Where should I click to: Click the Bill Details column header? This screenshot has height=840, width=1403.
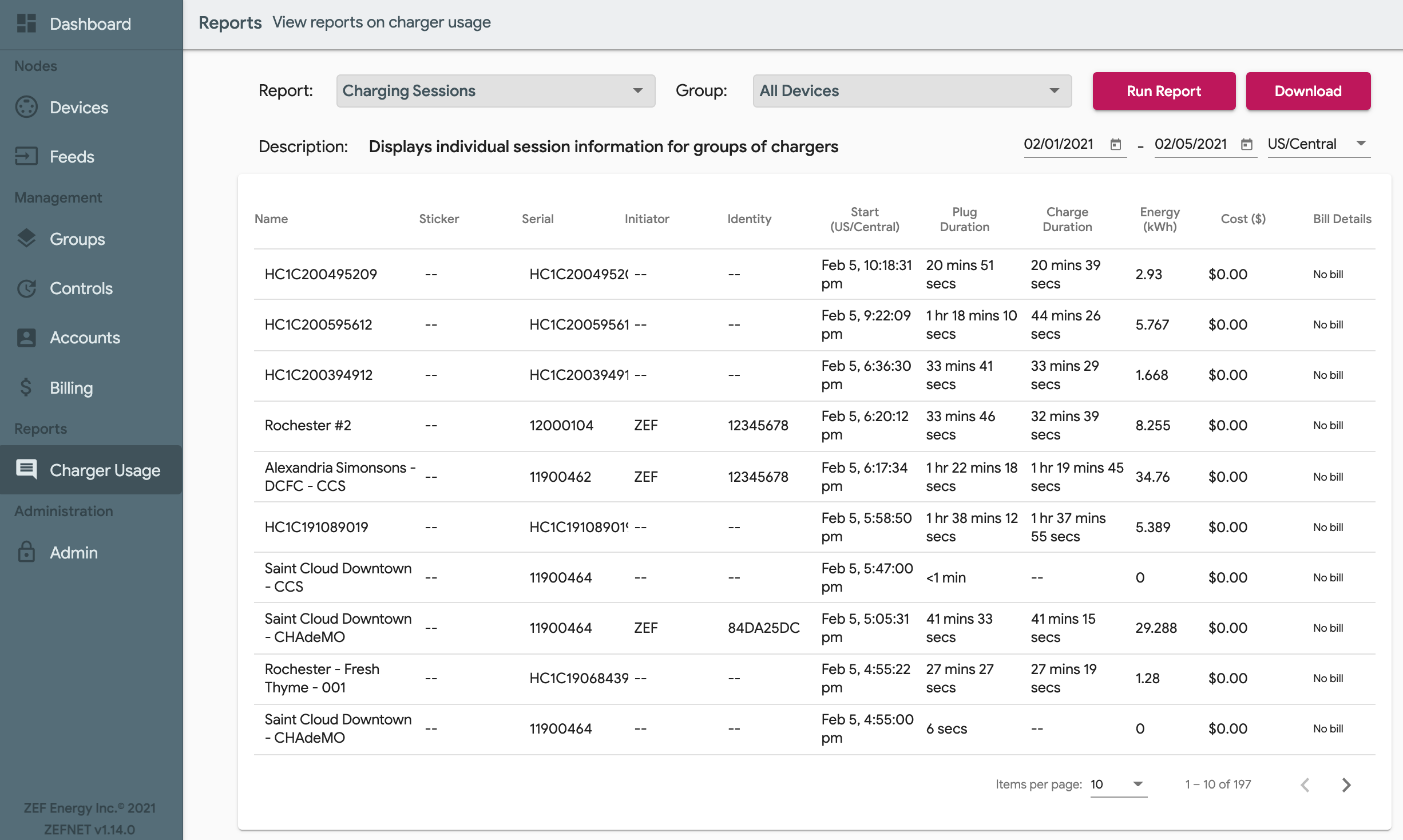click(x=1342, y=219)
